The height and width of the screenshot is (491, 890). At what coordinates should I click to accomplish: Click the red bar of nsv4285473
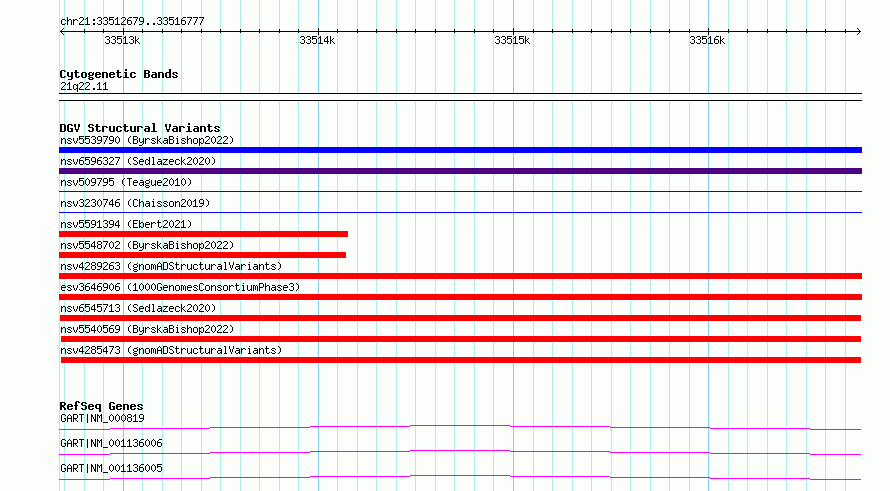pyautogui.click(x=461, y=360)
